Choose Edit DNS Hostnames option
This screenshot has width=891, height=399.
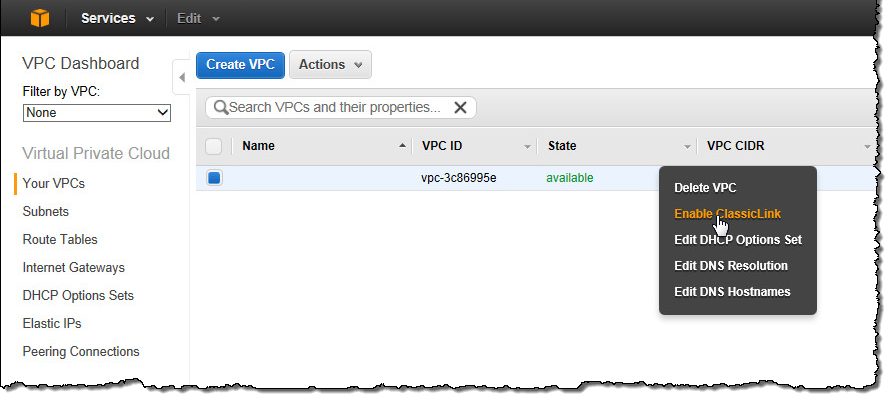732,292
